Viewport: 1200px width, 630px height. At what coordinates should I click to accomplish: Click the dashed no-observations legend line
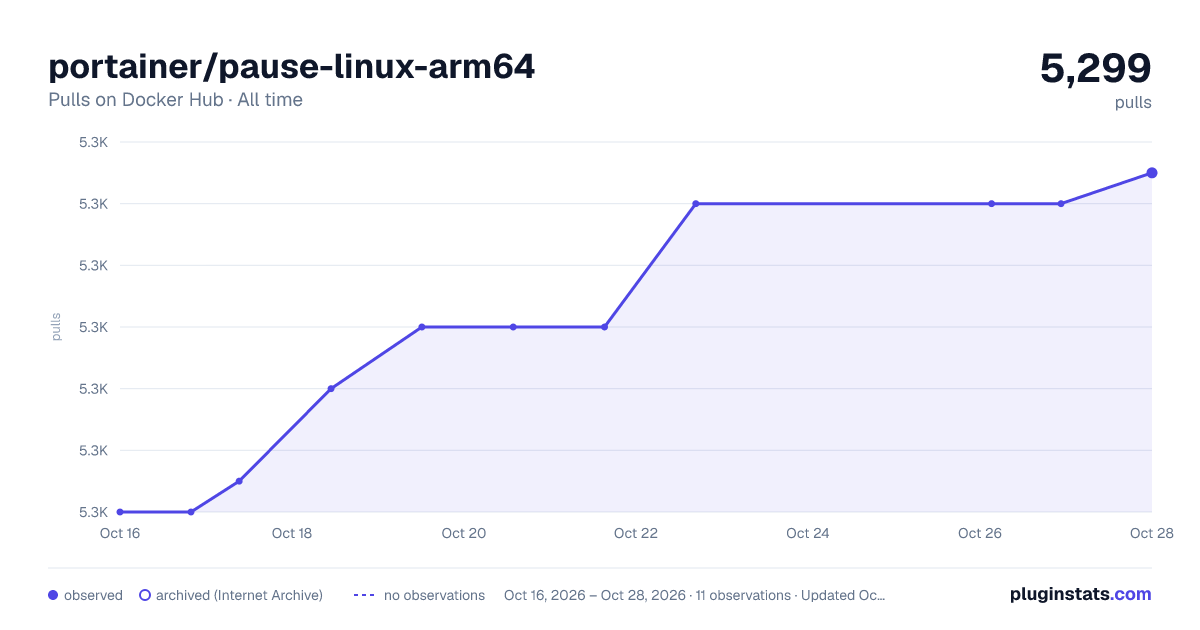tap(364, 595)
